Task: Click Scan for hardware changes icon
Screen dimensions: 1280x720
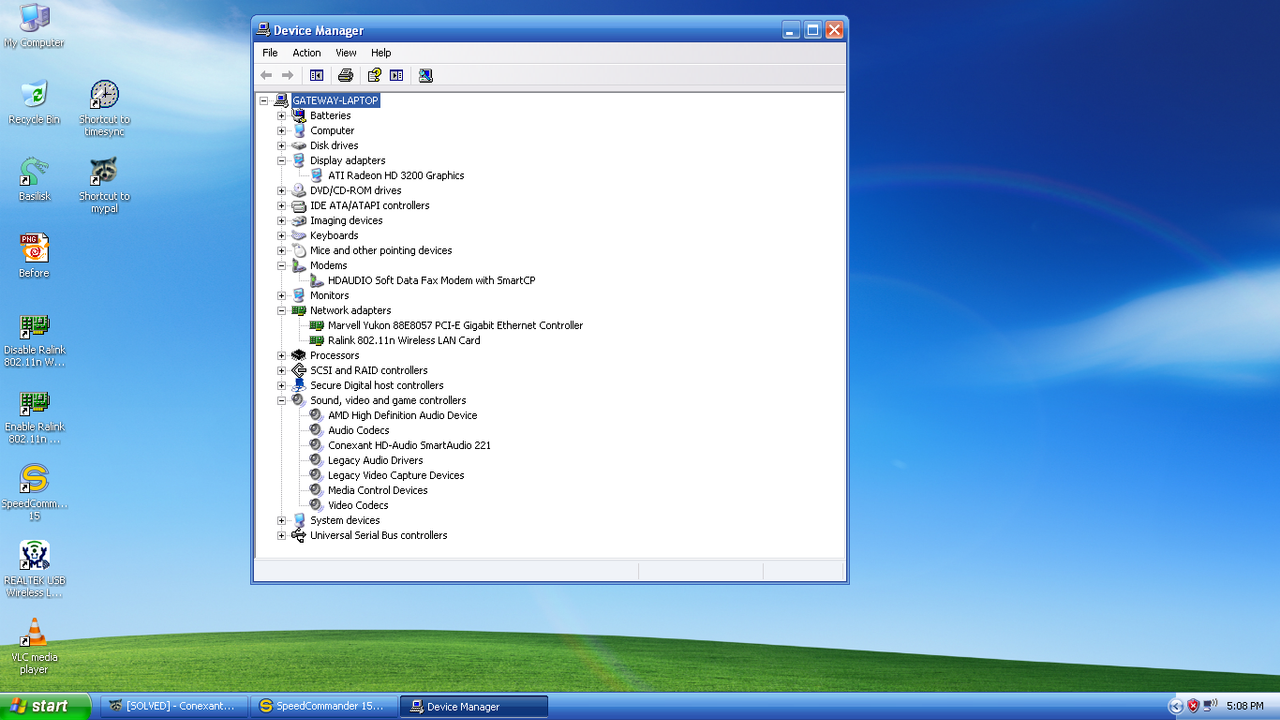Action: [x=426, y=75]
